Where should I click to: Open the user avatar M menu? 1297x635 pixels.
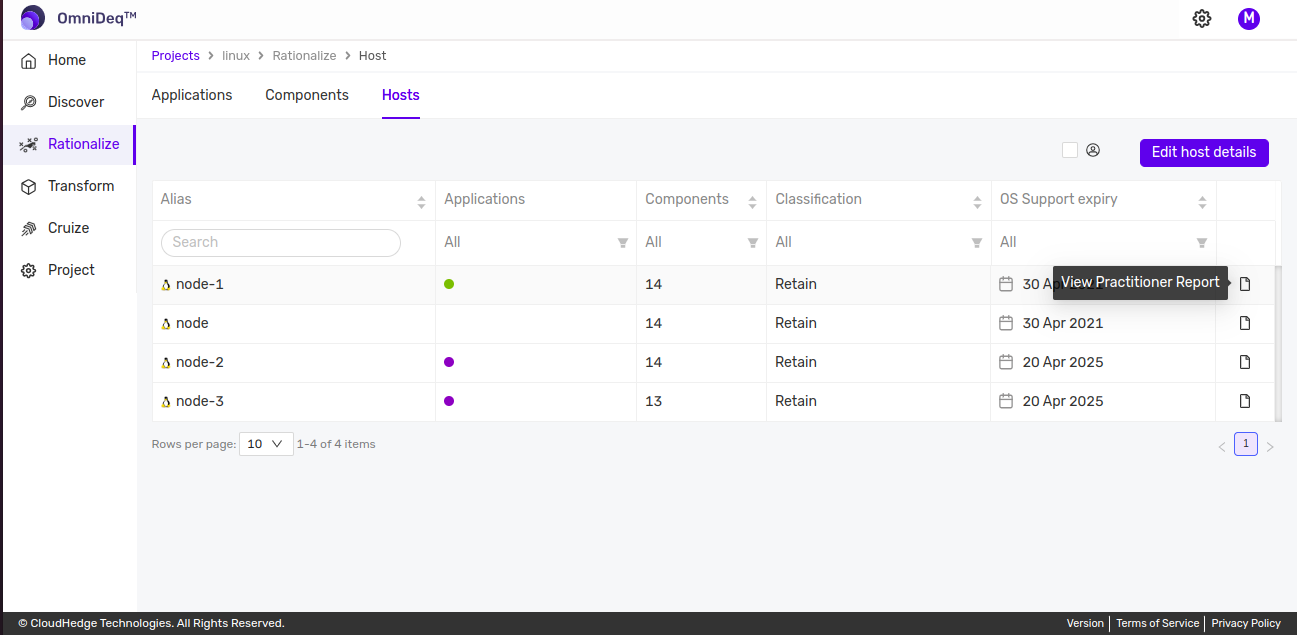1248,18
